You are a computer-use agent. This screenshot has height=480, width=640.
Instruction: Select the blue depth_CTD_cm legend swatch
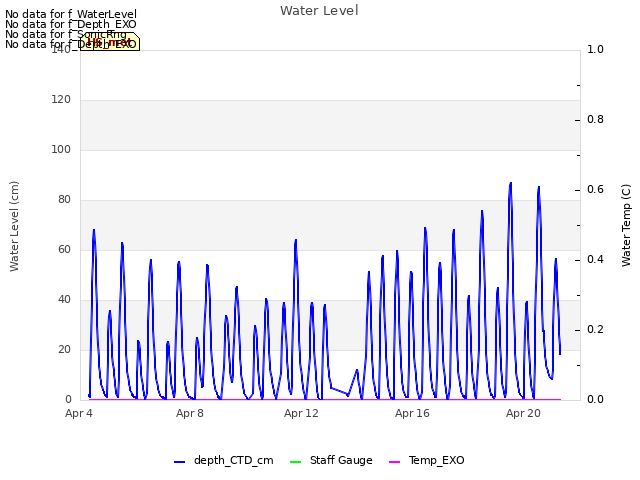click(x=180, y=462)
